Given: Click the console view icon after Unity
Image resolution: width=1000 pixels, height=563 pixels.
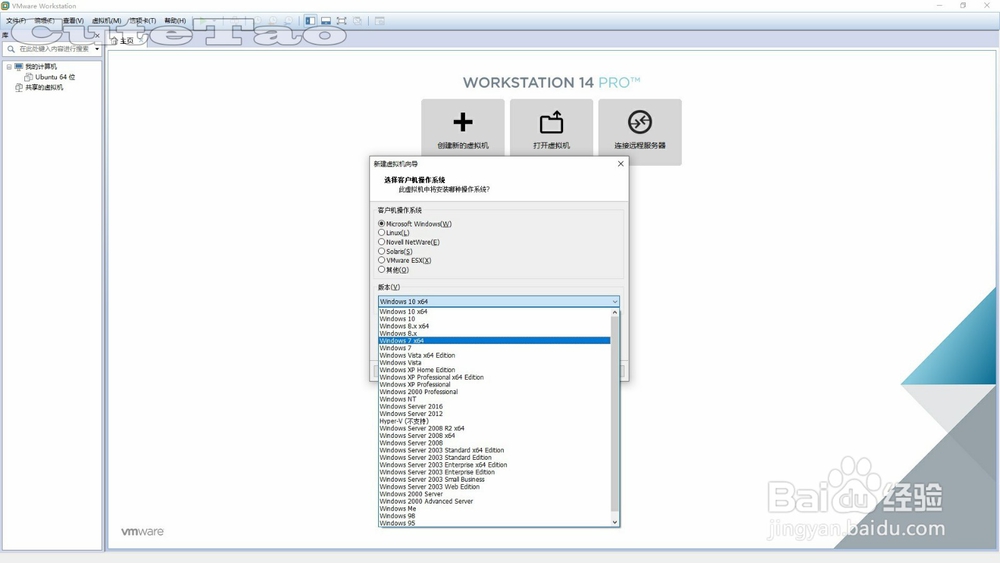Looking at the screenshot, I should point(379,21).
